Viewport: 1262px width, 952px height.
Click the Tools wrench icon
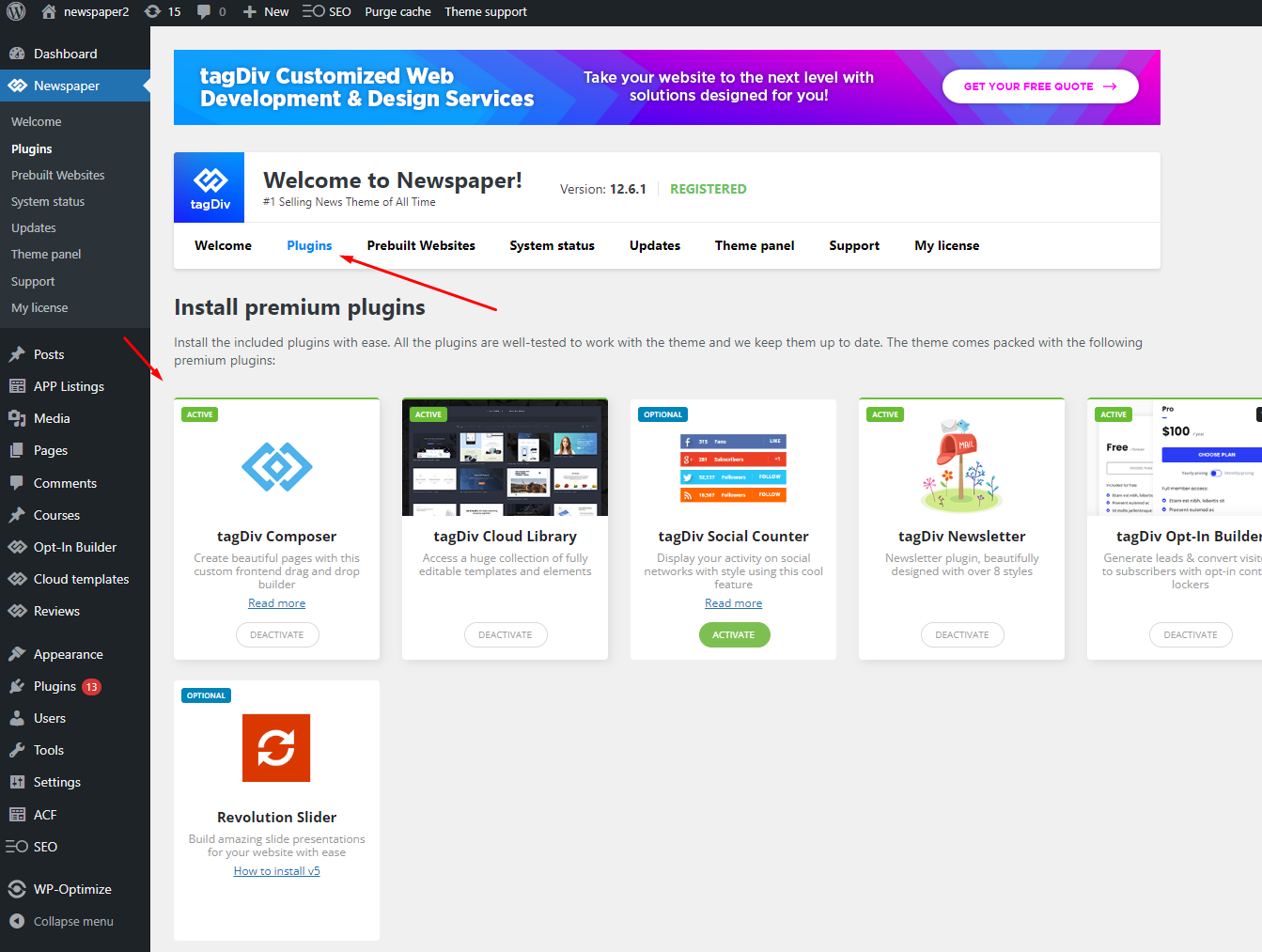pos(17,750)
